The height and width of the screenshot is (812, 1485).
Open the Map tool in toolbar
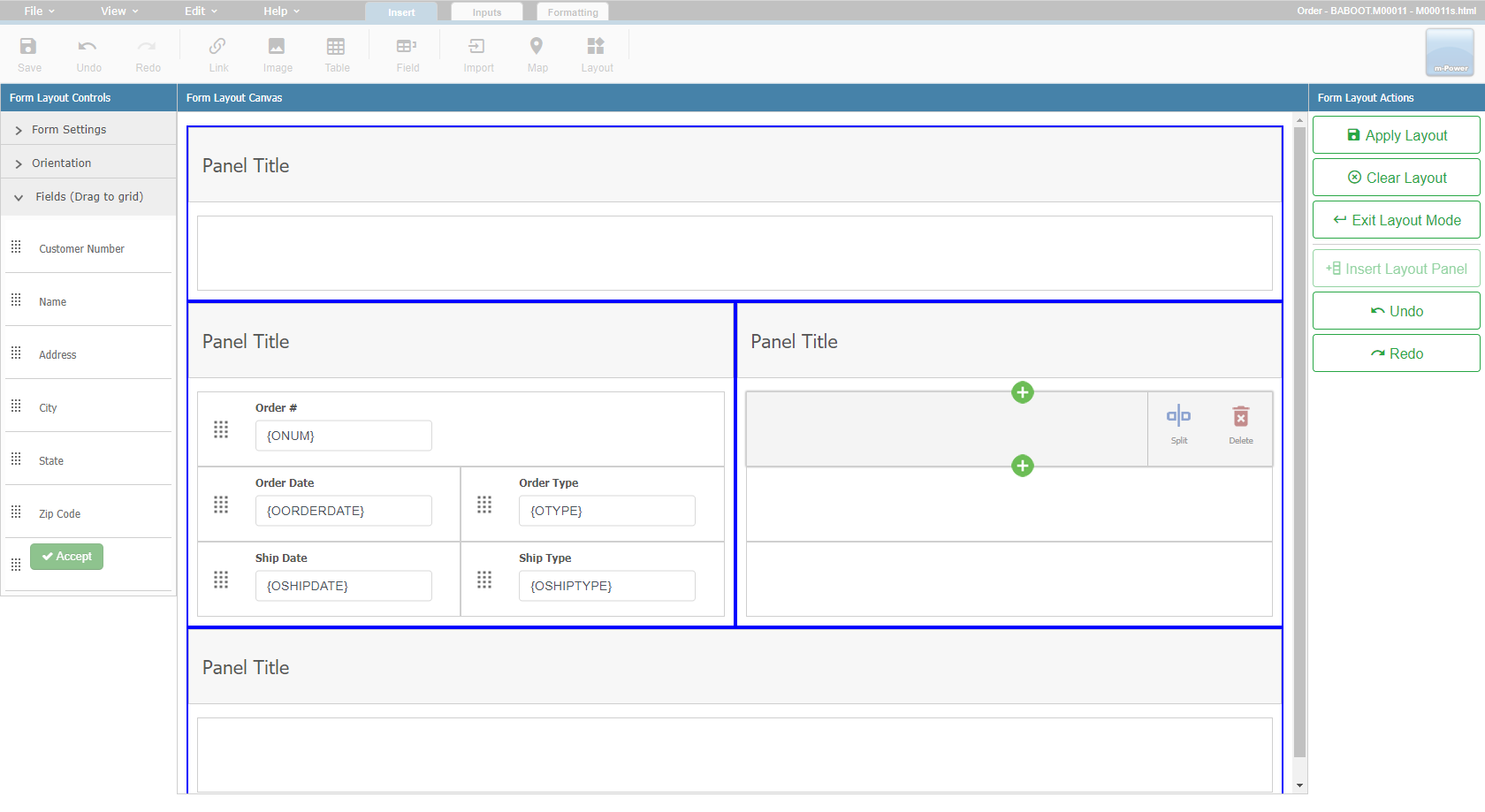pos(537,54)
